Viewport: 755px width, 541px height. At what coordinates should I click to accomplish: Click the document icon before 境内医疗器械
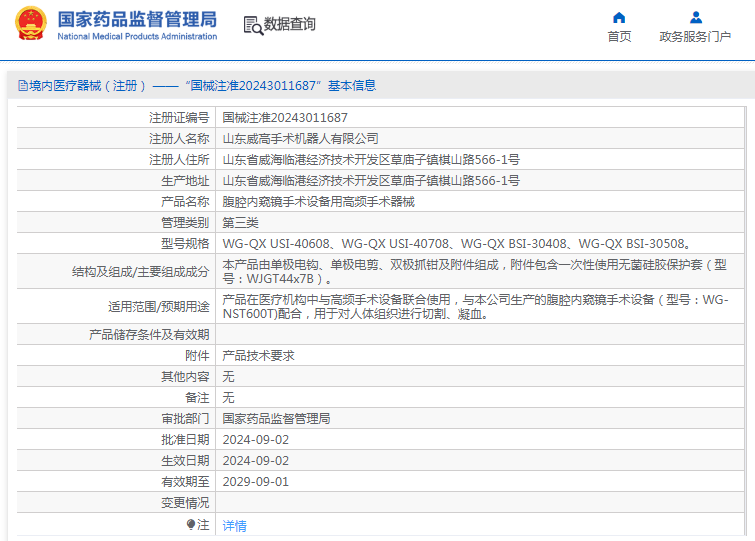click(23, 86)
